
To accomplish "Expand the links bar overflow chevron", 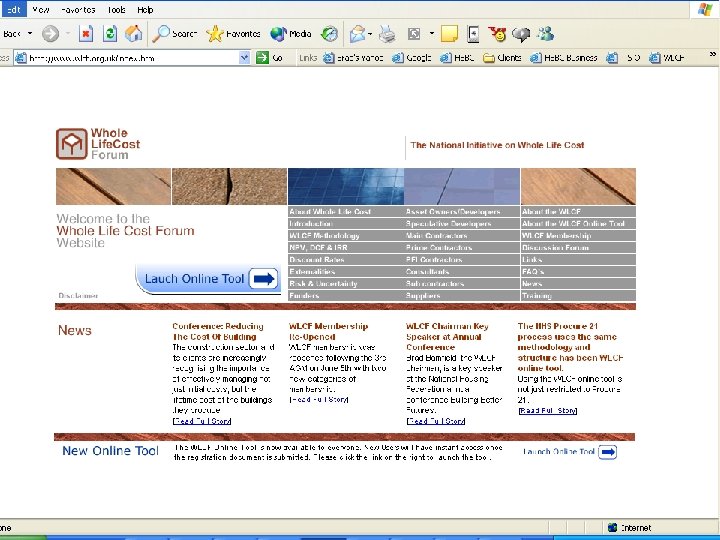I will click(x=713, y=54).
